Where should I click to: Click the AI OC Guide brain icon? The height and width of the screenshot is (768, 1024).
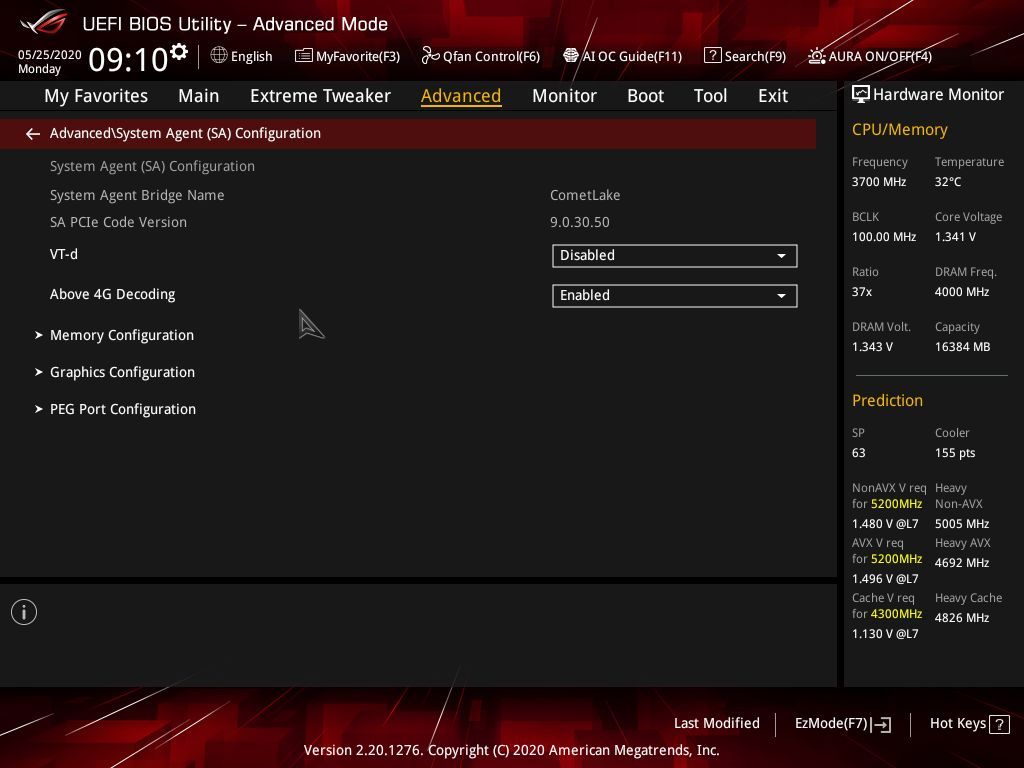(x=571, y=56)
